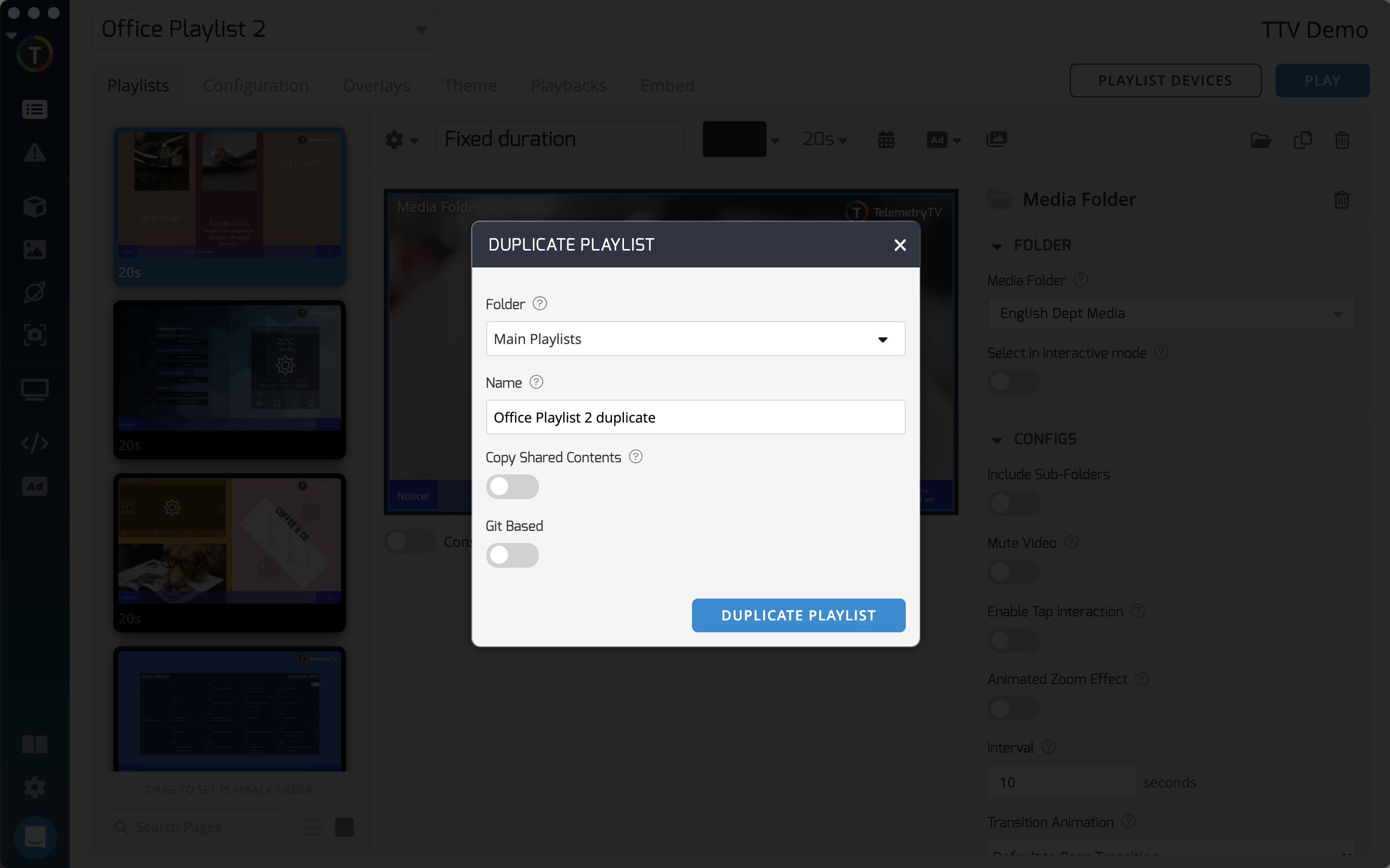
Task: Click the code brackets sidebar icon
Action: point(34,443)
